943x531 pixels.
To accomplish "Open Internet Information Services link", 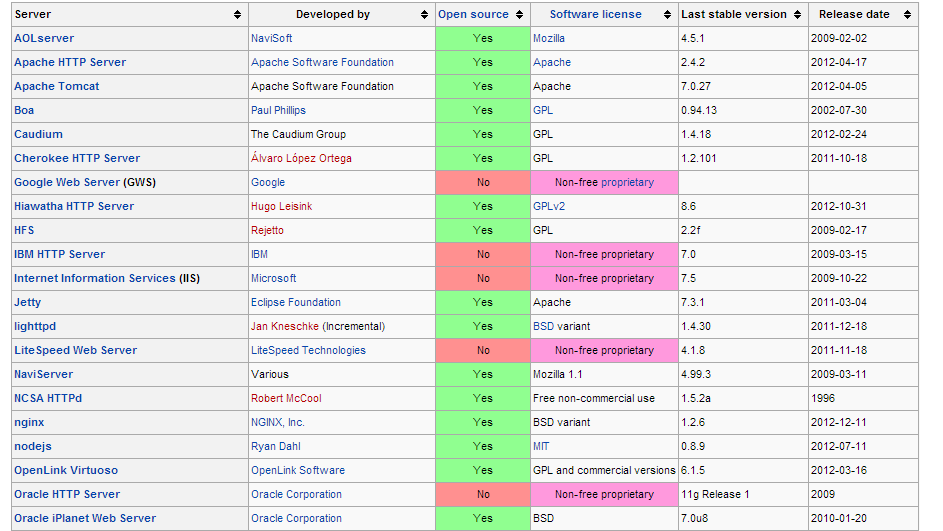I will [x=95, y=278].
